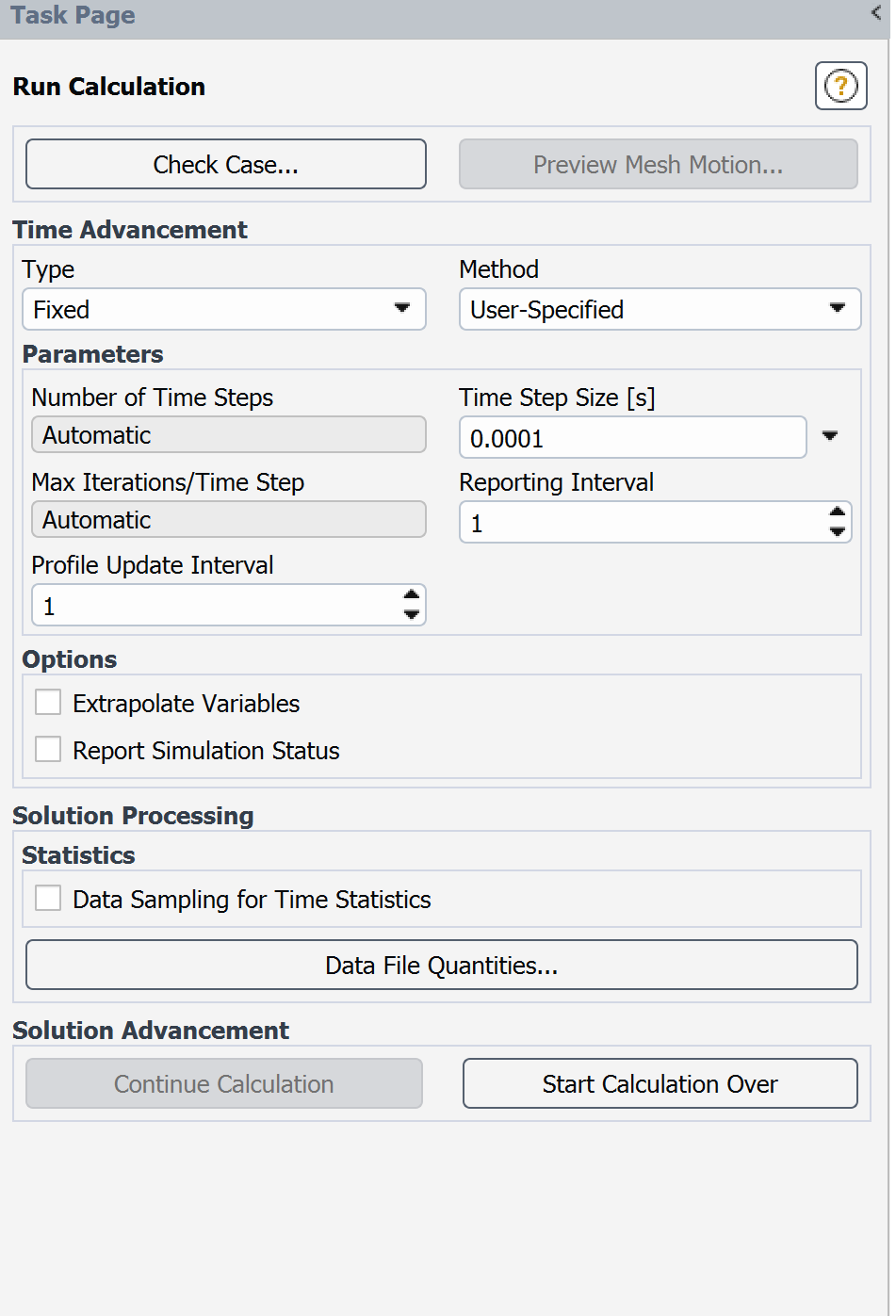Viewport: 896px width, 1316px height.
Task: Click the Reporting Interval input field
Action: (641, 523)
